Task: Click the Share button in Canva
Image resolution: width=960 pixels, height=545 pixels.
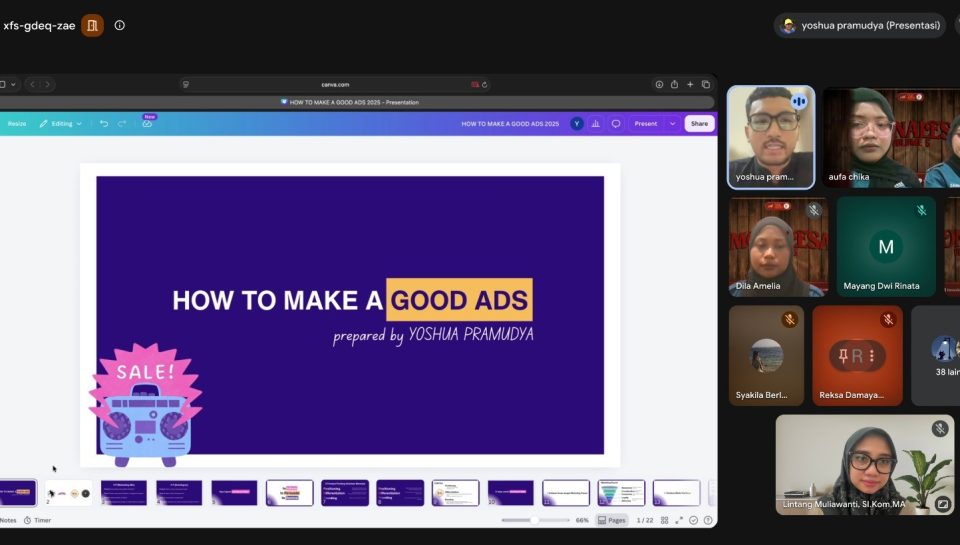Action: (699, 124)
